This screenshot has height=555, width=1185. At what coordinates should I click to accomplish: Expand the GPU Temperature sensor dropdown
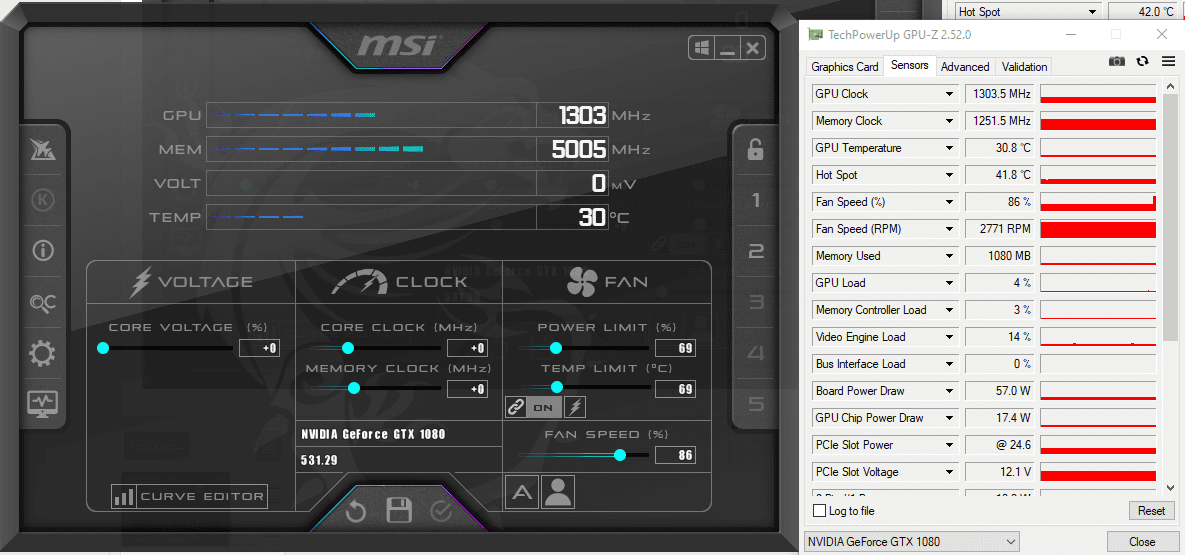click(x=949, y=148)
